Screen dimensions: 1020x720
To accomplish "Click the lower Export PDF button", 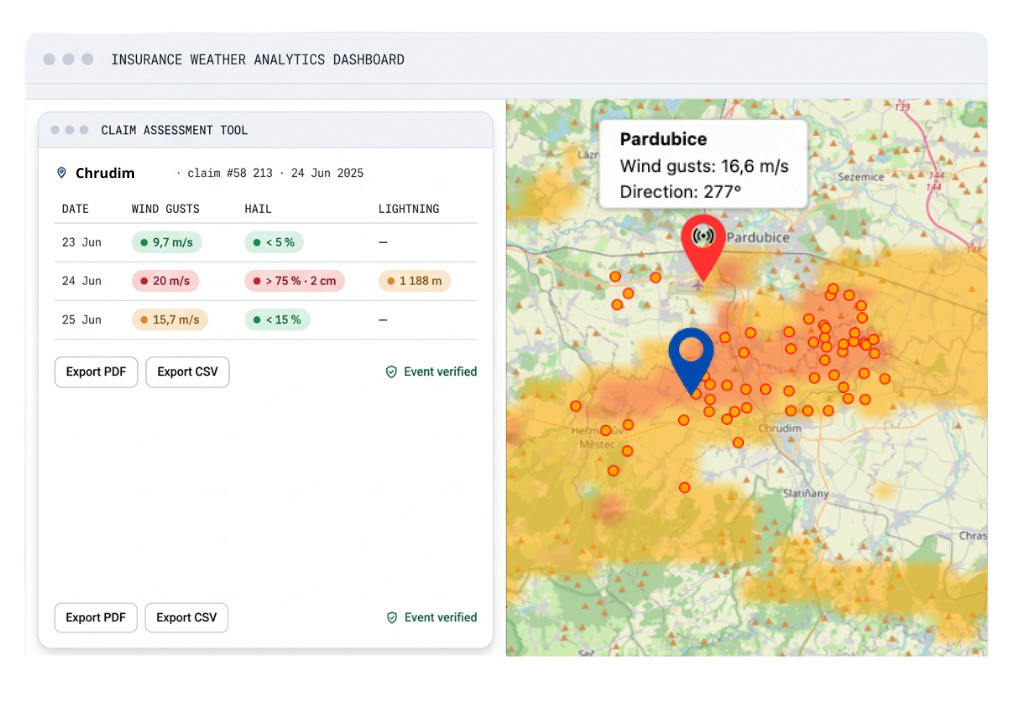I will [x=96, y=618].
